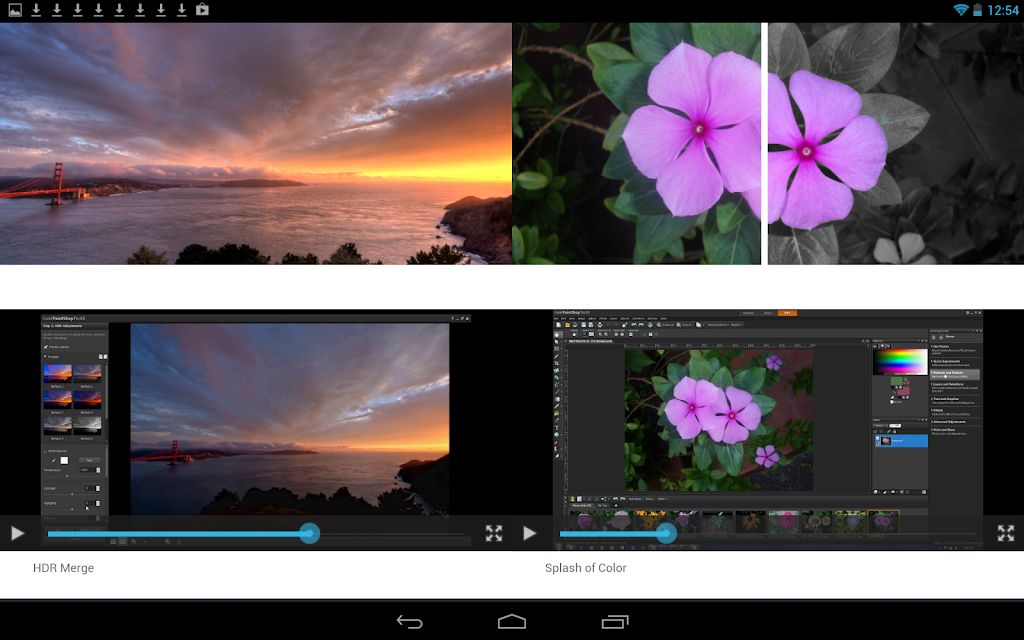This screenshot has width=1024, height=640.
Task: Tap the Splash of Color title label
Action: [586, 568]
